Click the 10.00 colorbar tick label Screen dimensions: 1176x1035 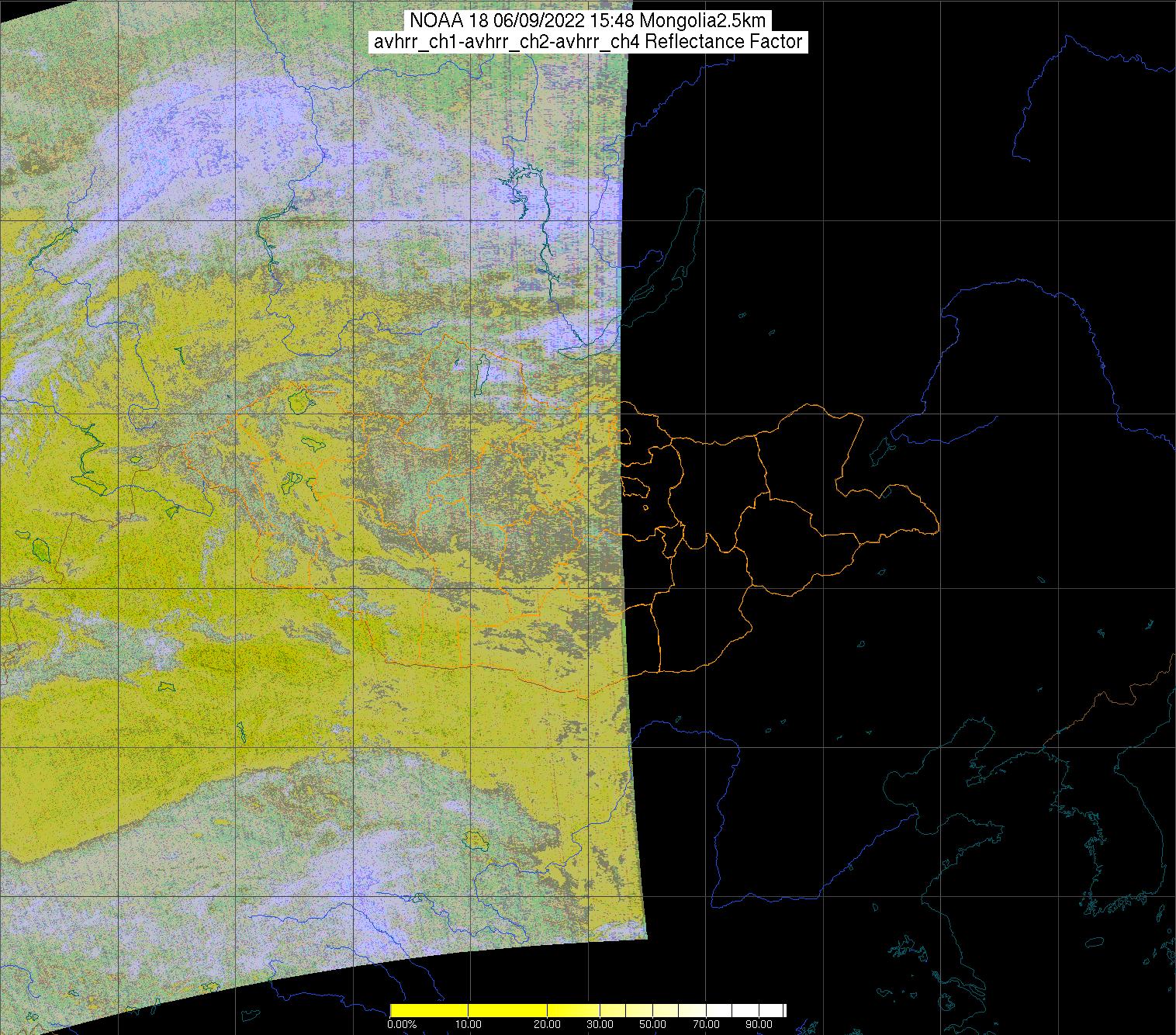tap(469, 1024)
